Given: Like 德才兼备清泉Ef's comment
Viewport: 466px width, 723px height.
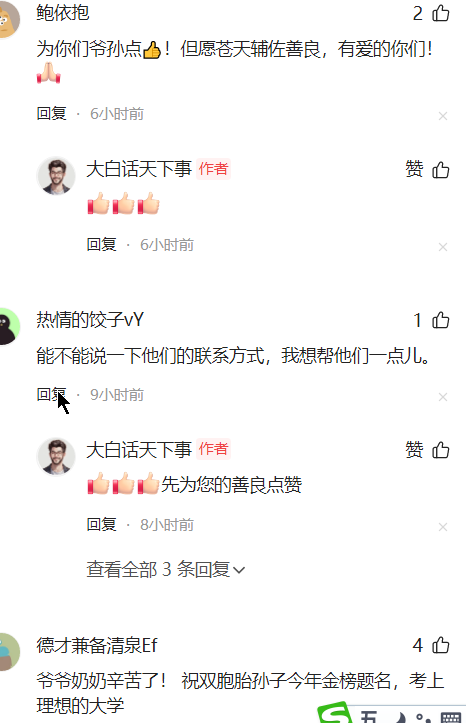Looking at the screenshot, I should (441, 645).
